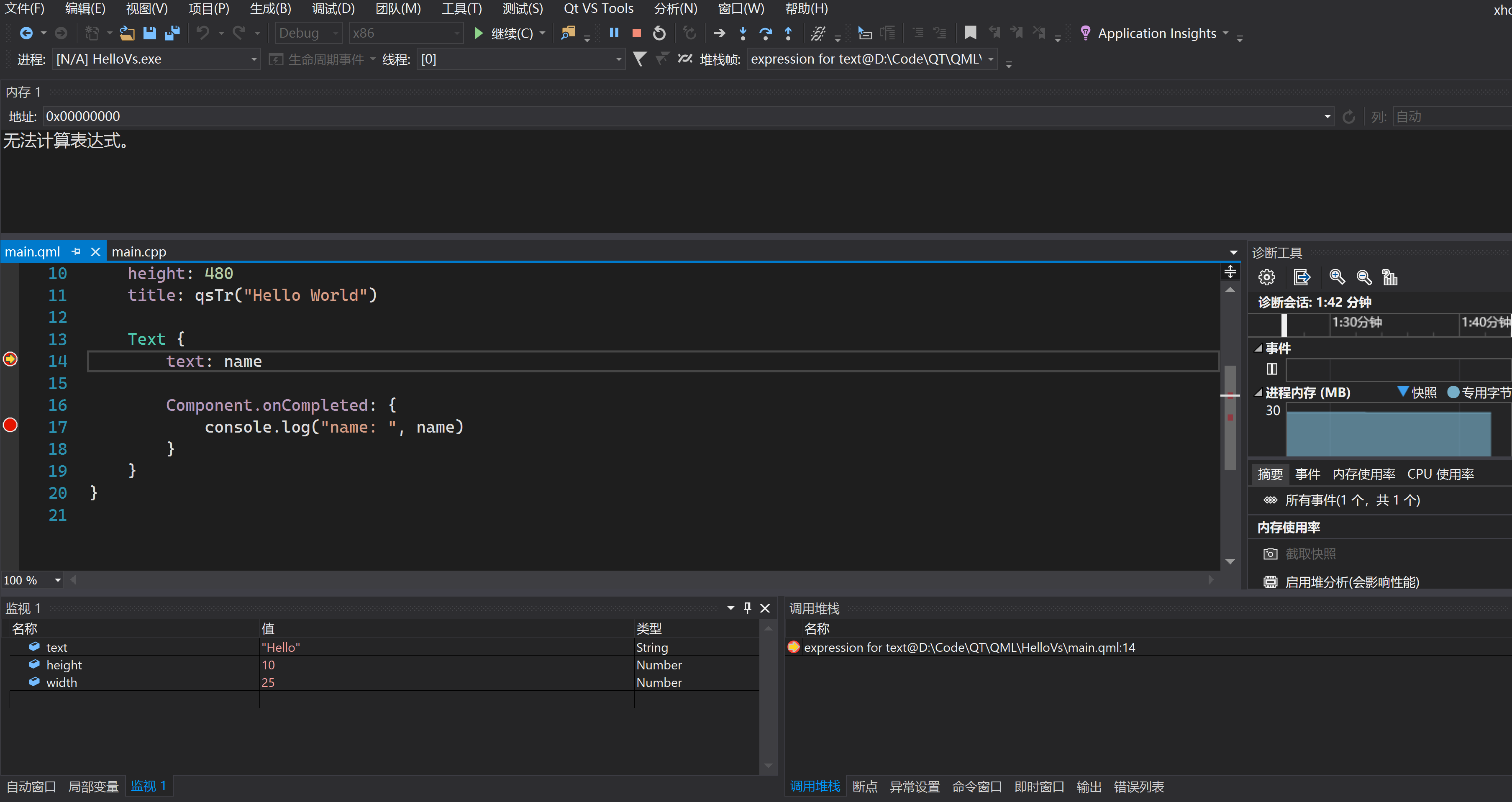Open diagnostic tools settings via the gear icon
1512x802 pixels.
(1267, 277)
